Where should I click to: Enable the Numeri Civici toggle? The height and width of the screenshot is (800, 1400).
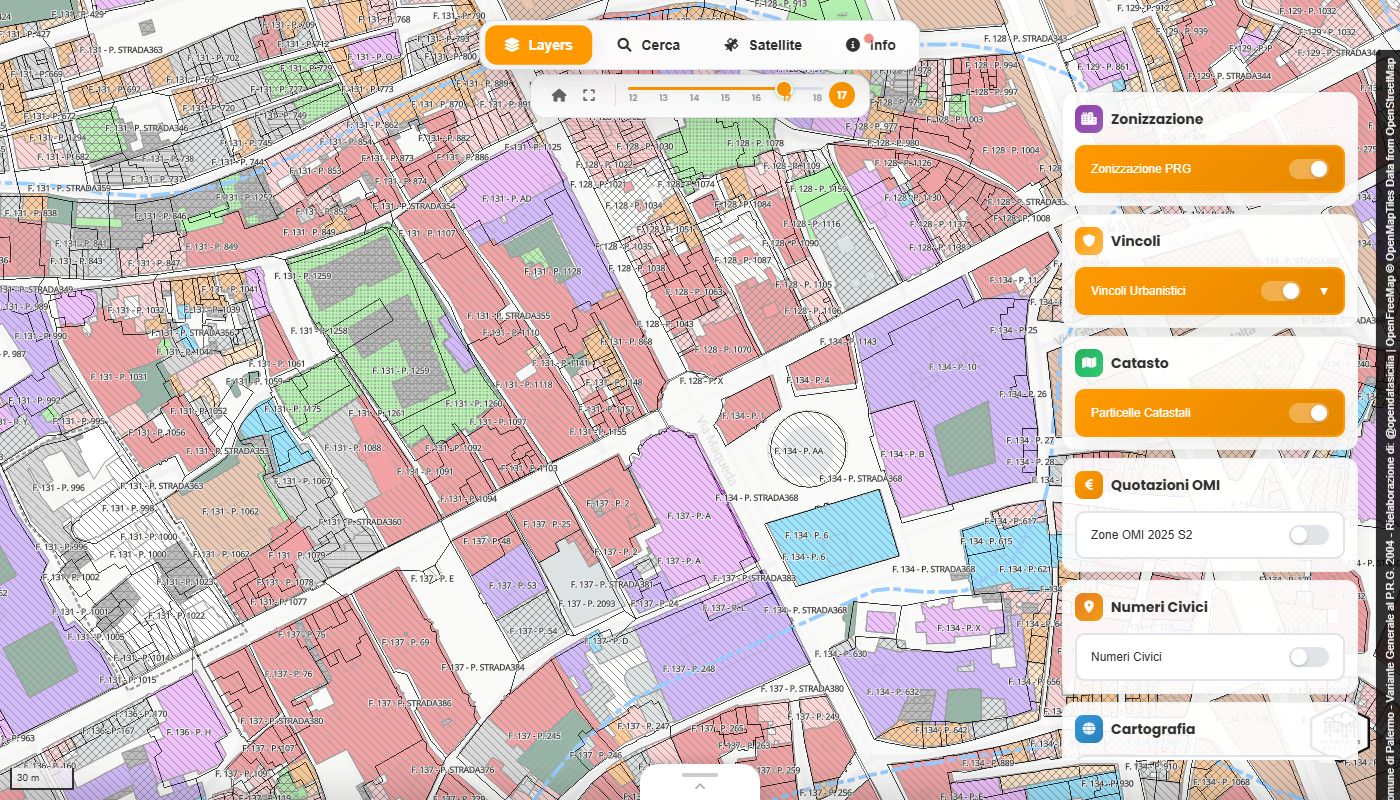pyautogui.click(x=1308, y=657)
